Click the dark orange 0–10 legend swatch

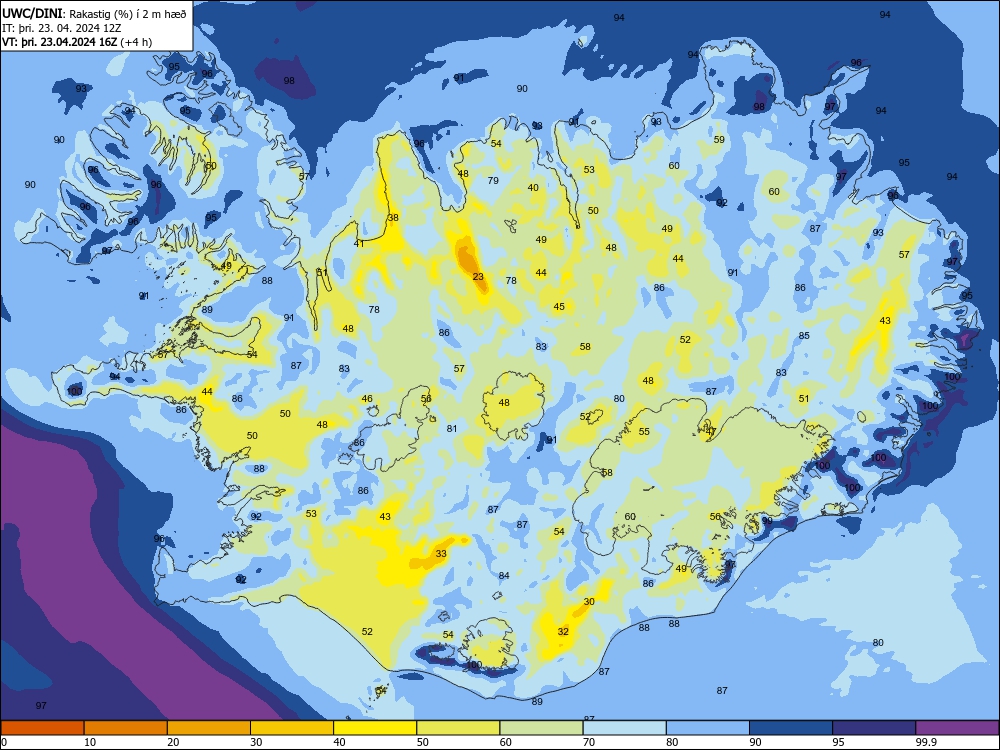pos(42,728)
